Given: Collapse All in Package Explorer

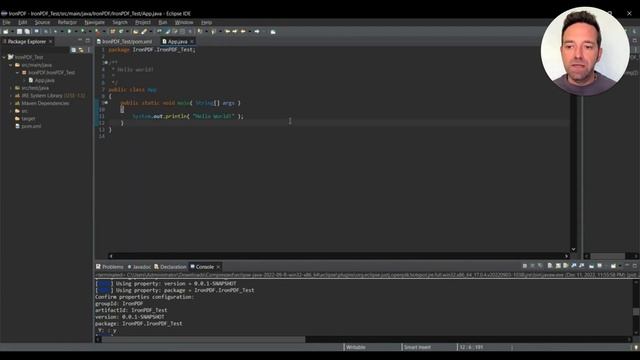Looking at the screenshot, I should pyautogui.click(x=73, y=50).
